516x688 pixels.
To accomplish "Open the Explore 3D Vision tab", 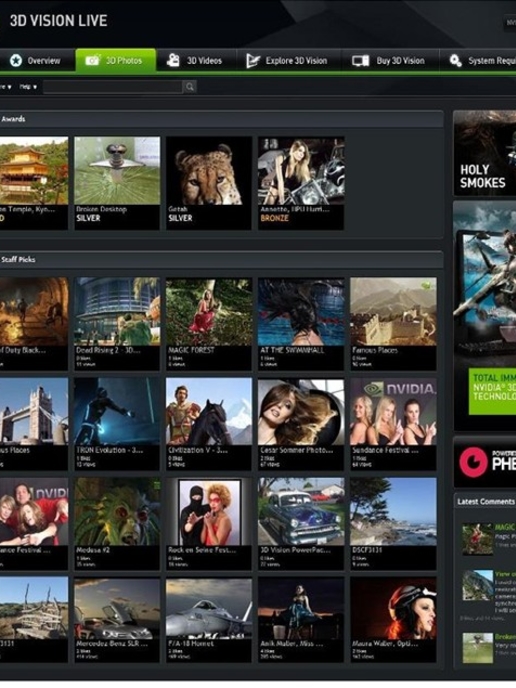I will pyautogui.click(x=287, y=61).
